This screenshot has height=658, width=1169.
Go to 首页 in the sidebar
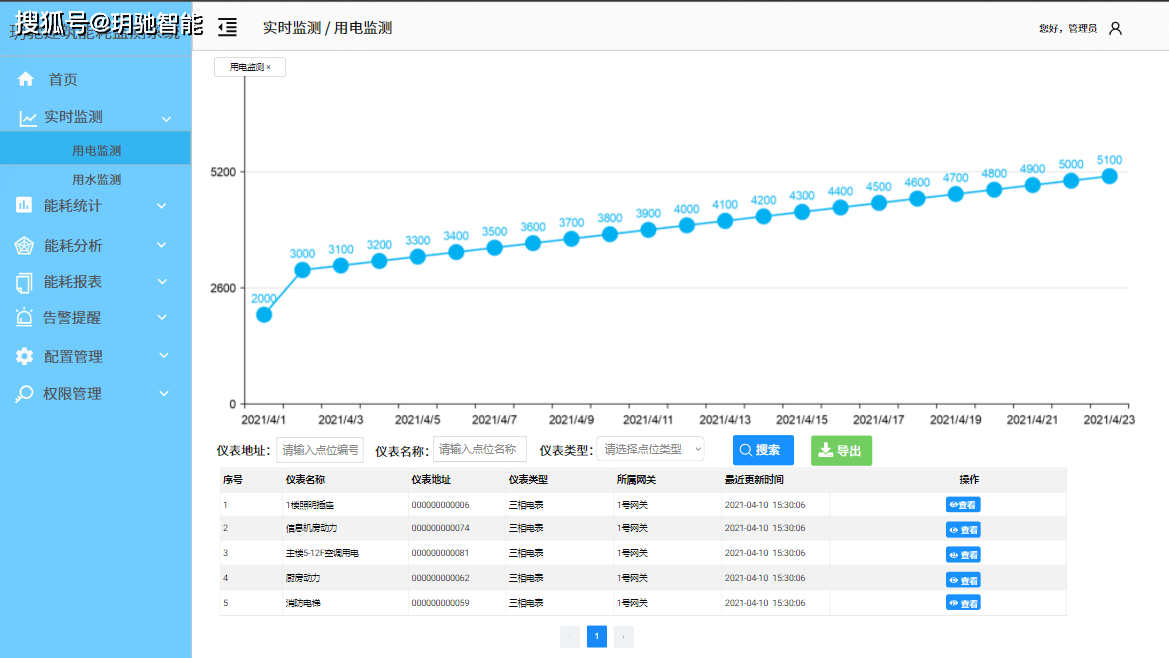click(63, 80)
